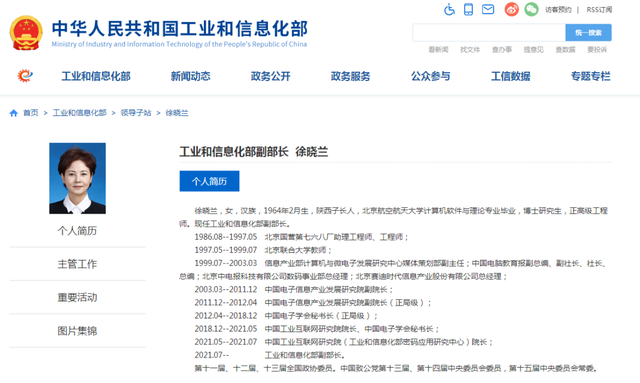Select the 要投诉 search shortcut

pos(597,49)
